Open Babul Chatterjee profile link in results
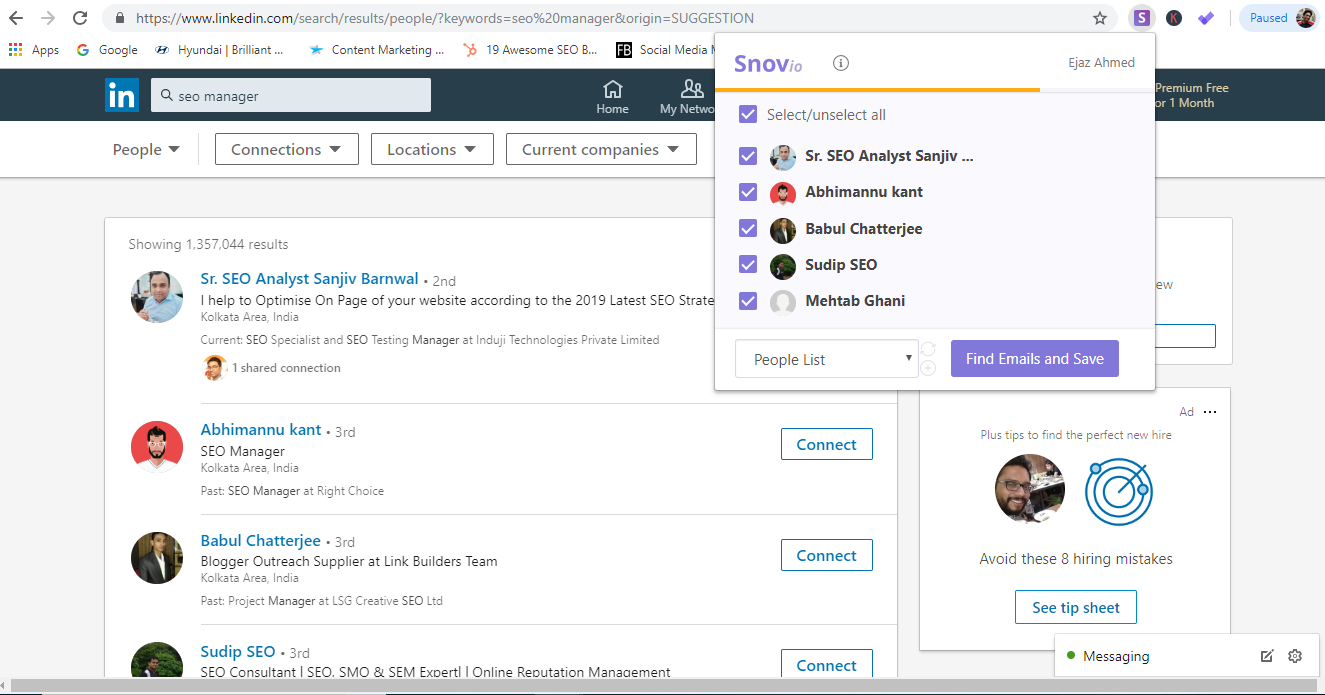The height and width of the screenshot is (695, 1325). [261, 541]
